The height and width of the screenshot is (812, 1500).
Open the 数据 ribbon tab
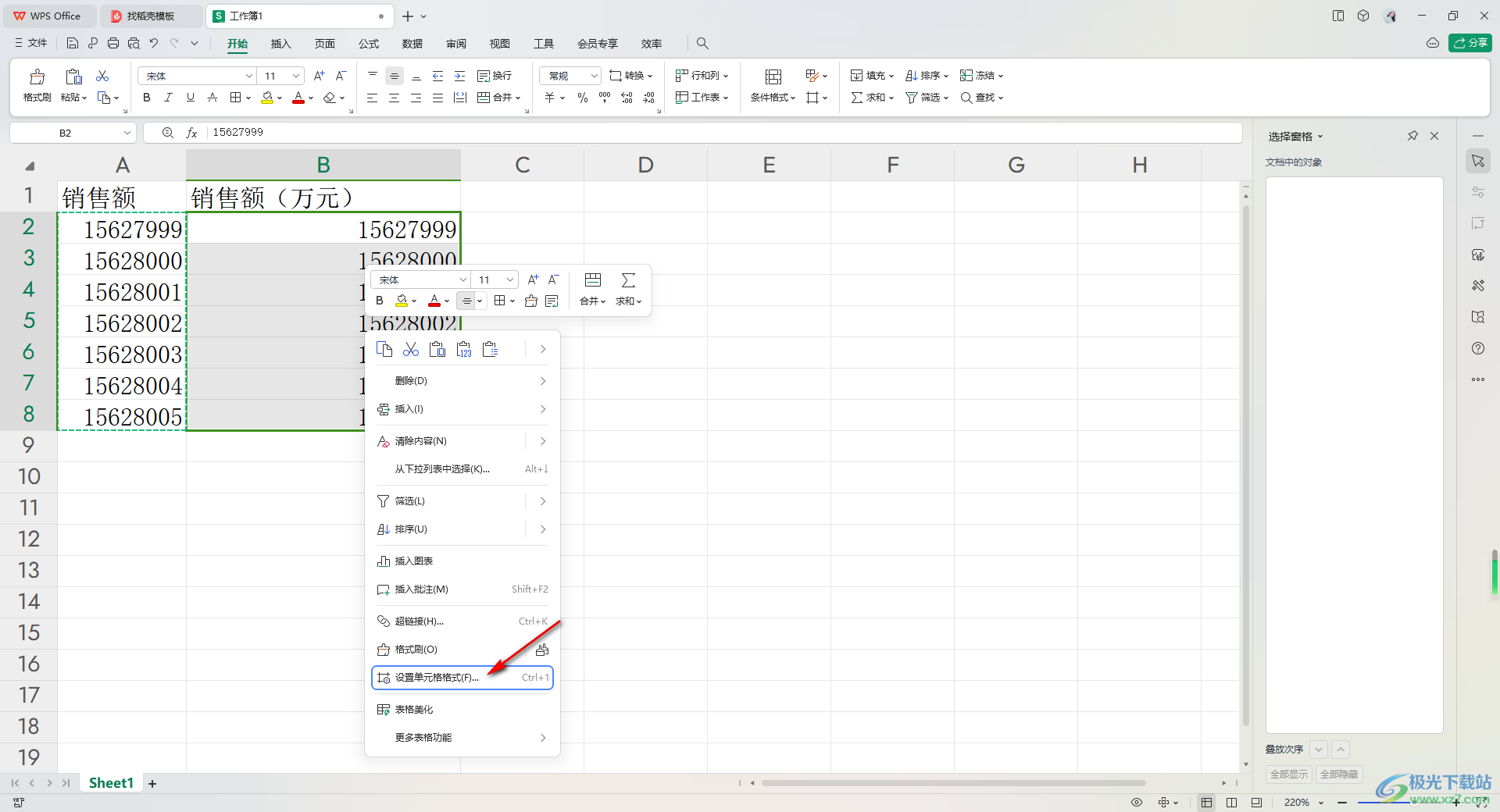point(412,44)
